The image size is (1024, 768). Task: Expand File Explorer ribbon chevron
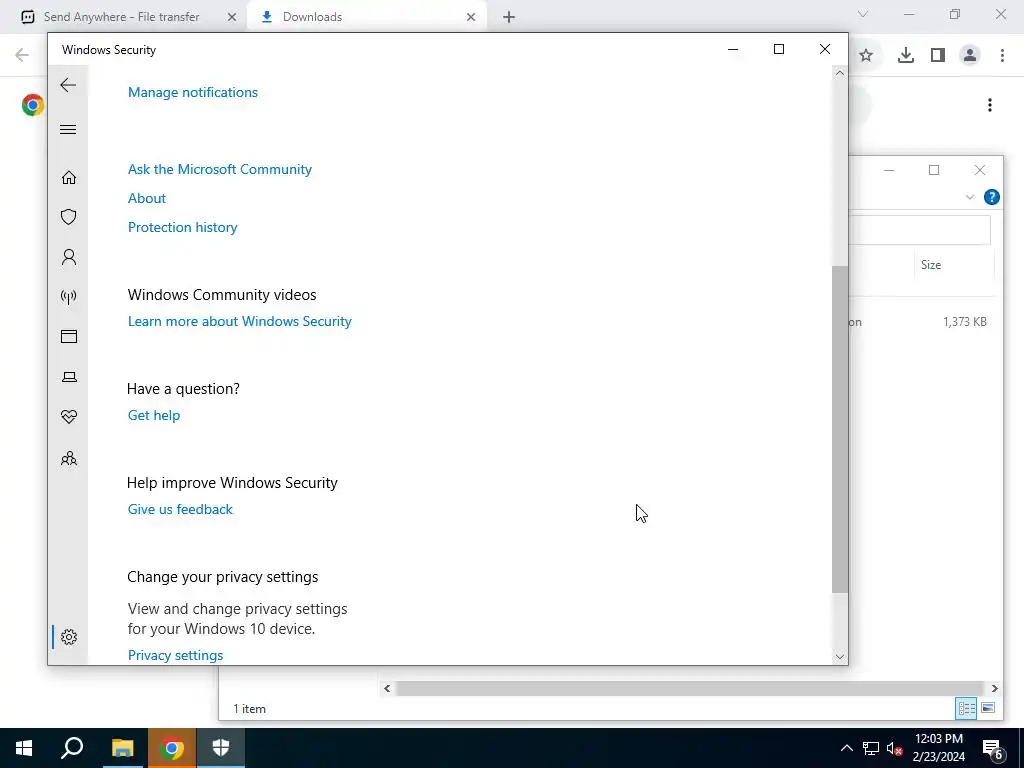click(970, 197)
